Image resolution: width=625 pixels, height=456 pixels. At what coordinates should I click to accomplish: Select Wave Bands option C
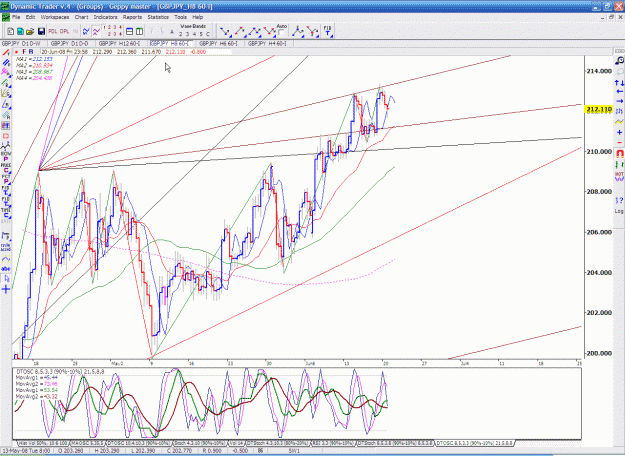click(207, 34)
